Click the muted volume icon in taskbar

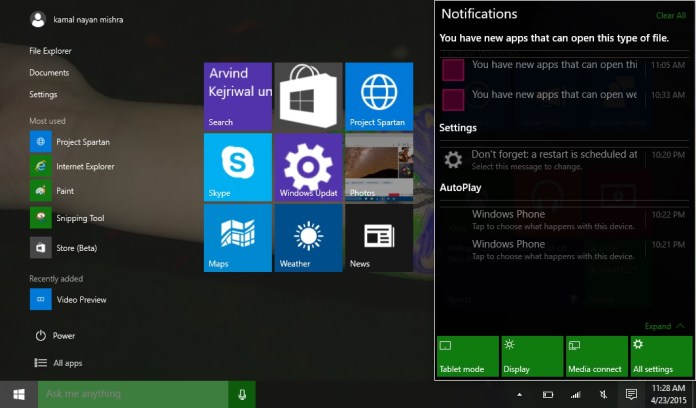pyautogui.click(x=603, y=394)
